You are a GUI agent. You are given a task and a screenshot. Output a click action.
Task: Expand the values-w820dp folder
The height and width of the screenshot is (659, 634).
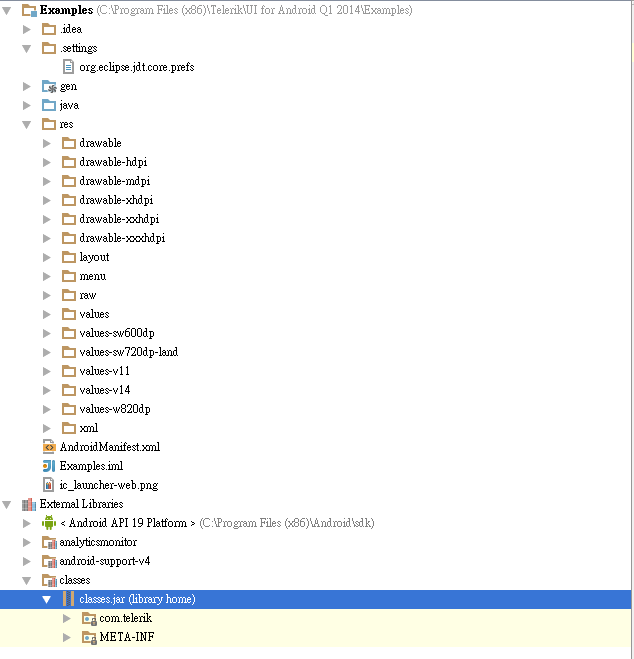(x=47, y=409)
